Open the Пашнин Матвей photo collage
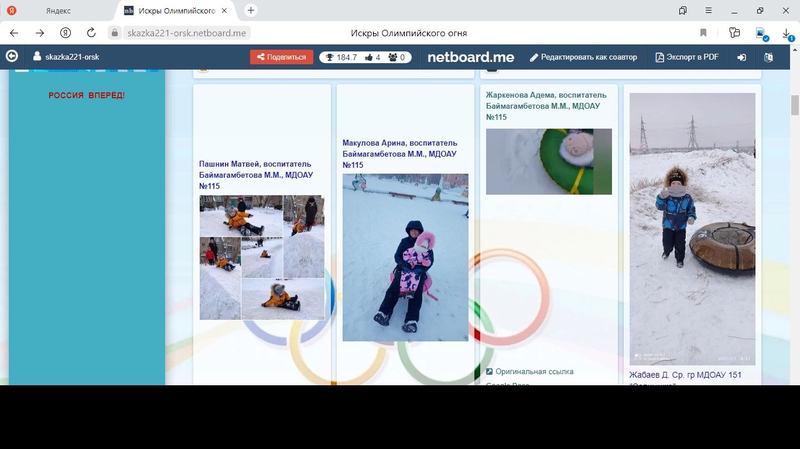Viewport: 800px width, 449px height. 262,257
